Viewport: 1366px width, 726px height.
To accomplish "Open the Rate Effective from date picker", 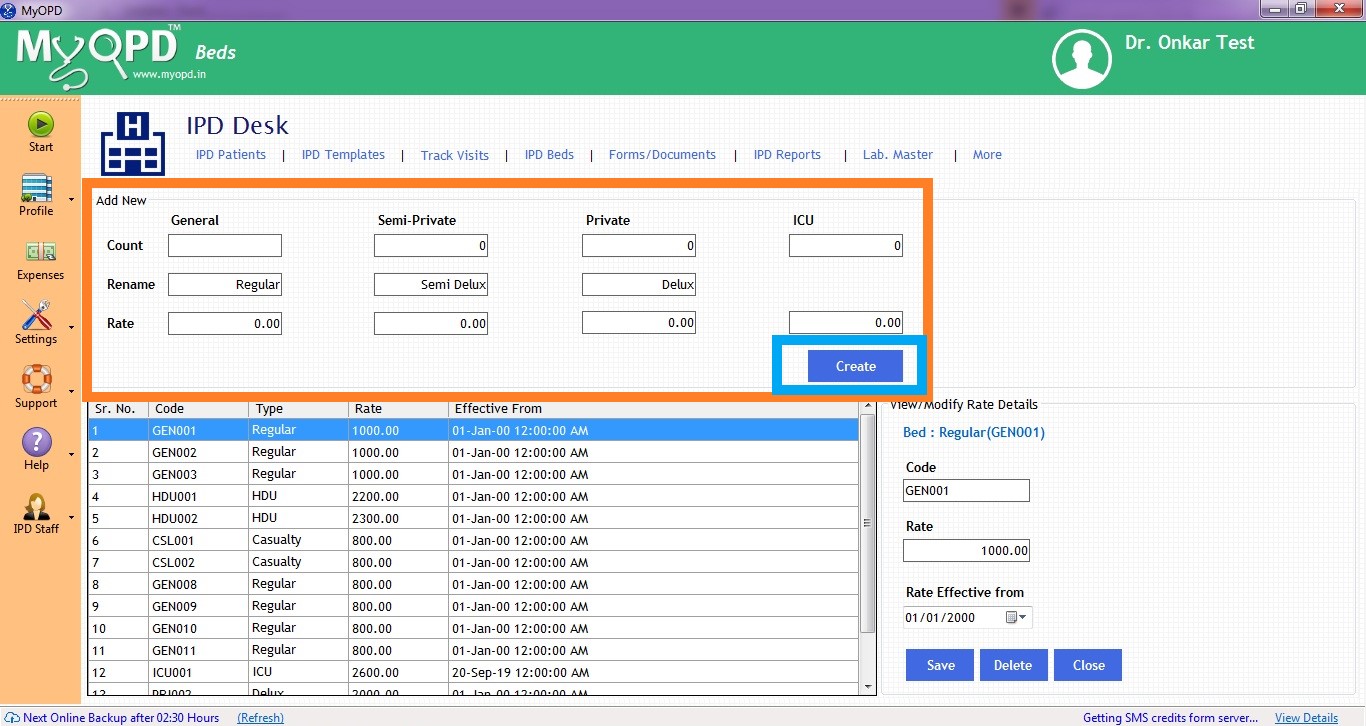I will (x=1016, y=618).
